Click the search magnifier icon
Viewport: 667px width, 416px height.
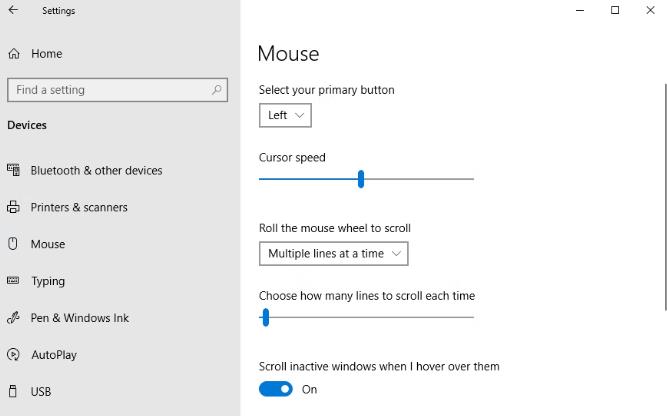pos(217,90)
